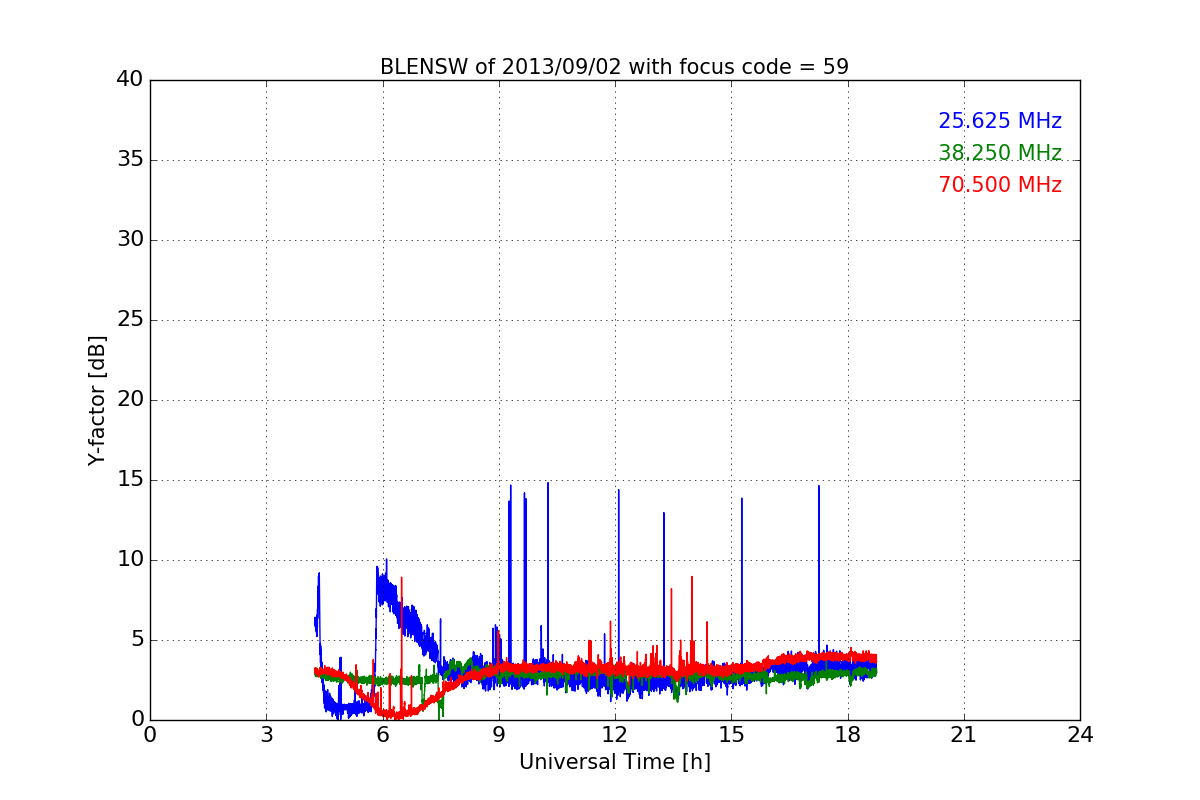The image size is (1200, 800).
Task: Click the y-axis tick label '40'
Action: pyautogui.click(x=130, y=80)
